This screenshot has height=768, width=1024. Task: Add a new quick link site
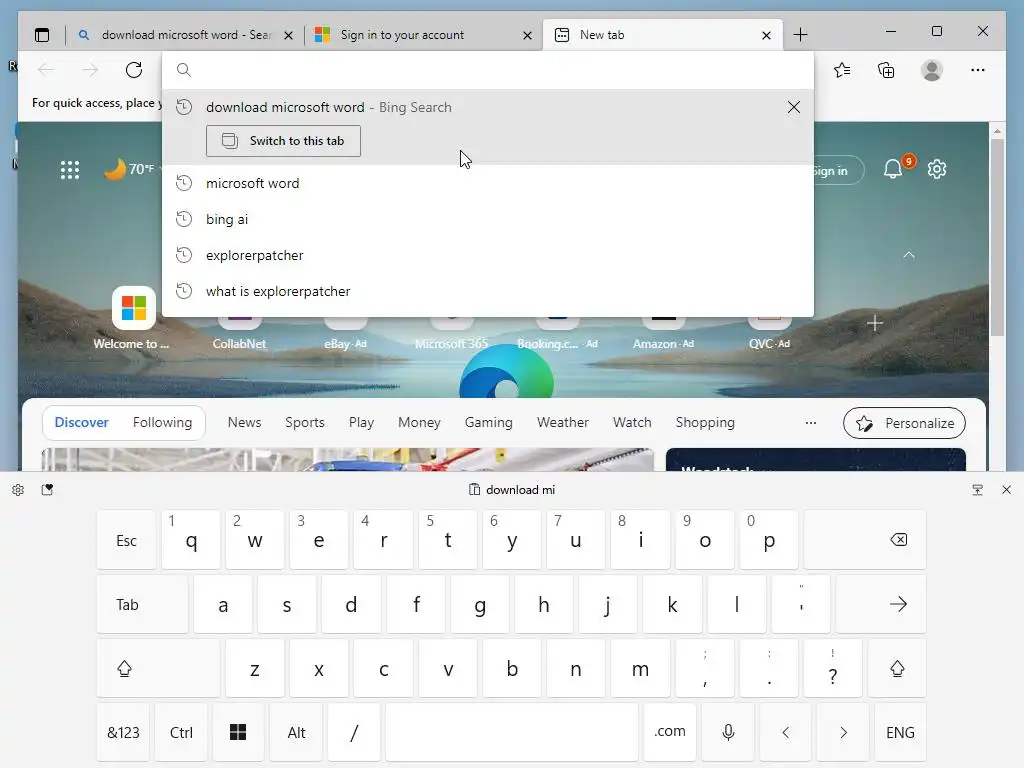tap(874, 323)
